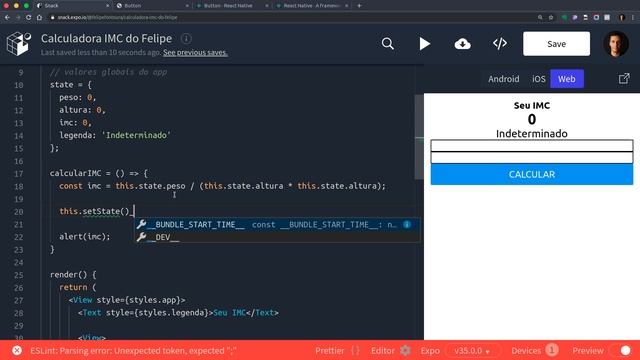The image size is (640, 360).
Task: Click project title Calculadora IMC do Felipe
Action: point(107,38)
